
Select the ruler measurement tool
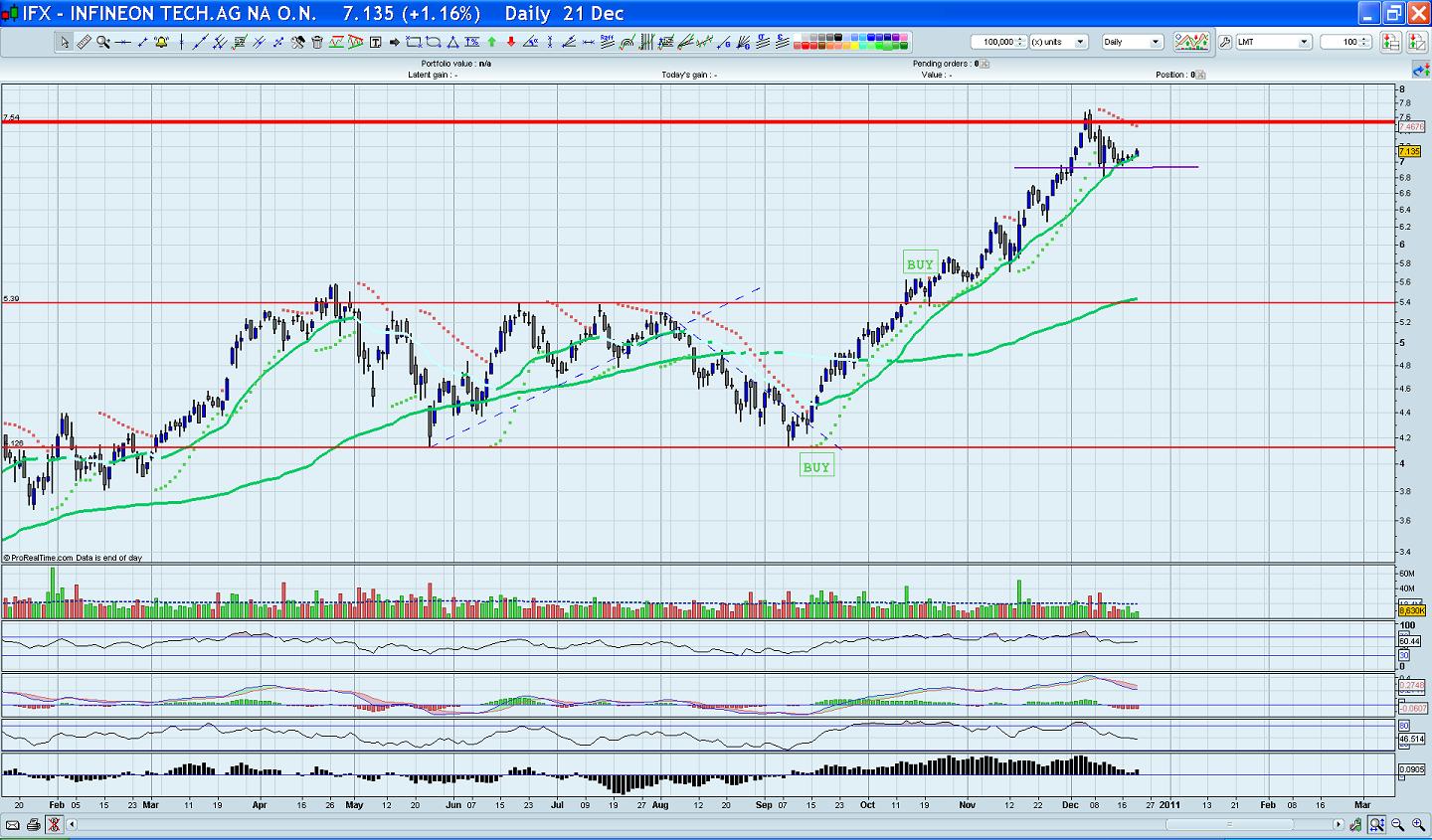[x=84, y=42]
